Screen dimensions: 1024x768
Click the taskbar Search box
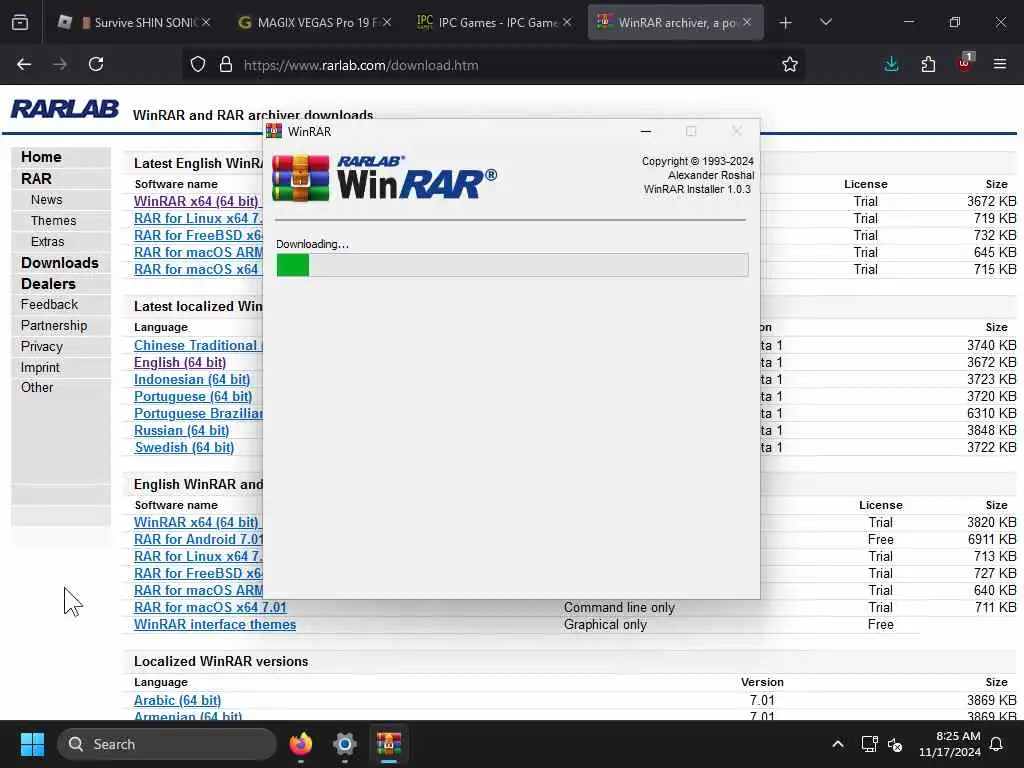tap(167, 744)
